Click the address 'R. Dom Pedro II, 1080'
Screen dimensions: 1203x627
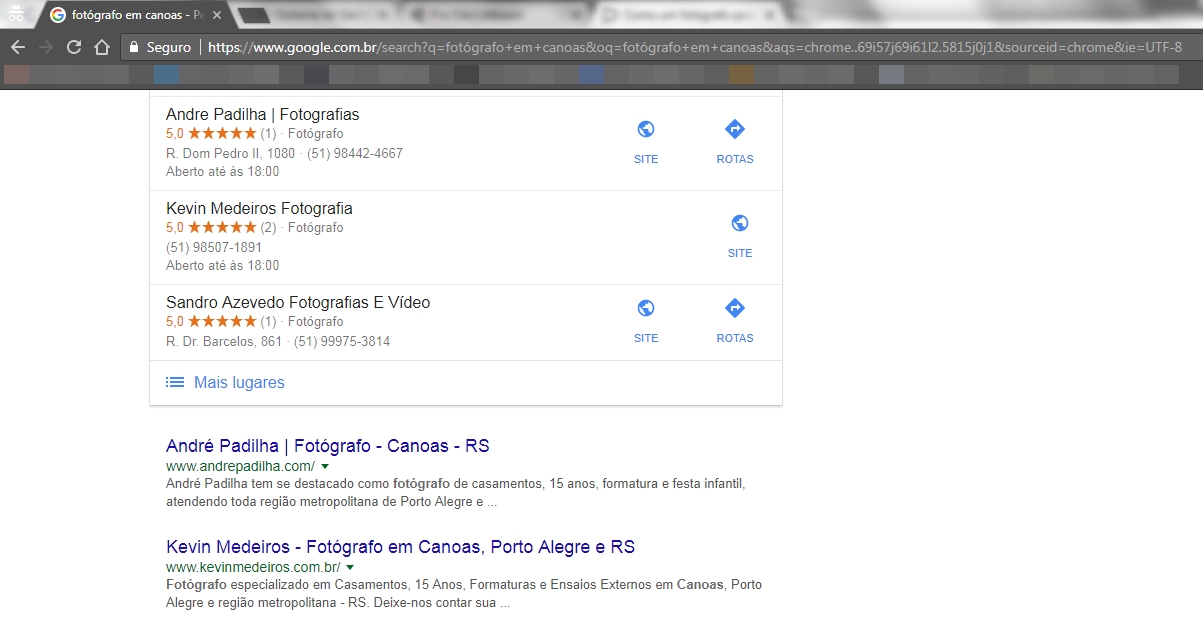(231, 154)
